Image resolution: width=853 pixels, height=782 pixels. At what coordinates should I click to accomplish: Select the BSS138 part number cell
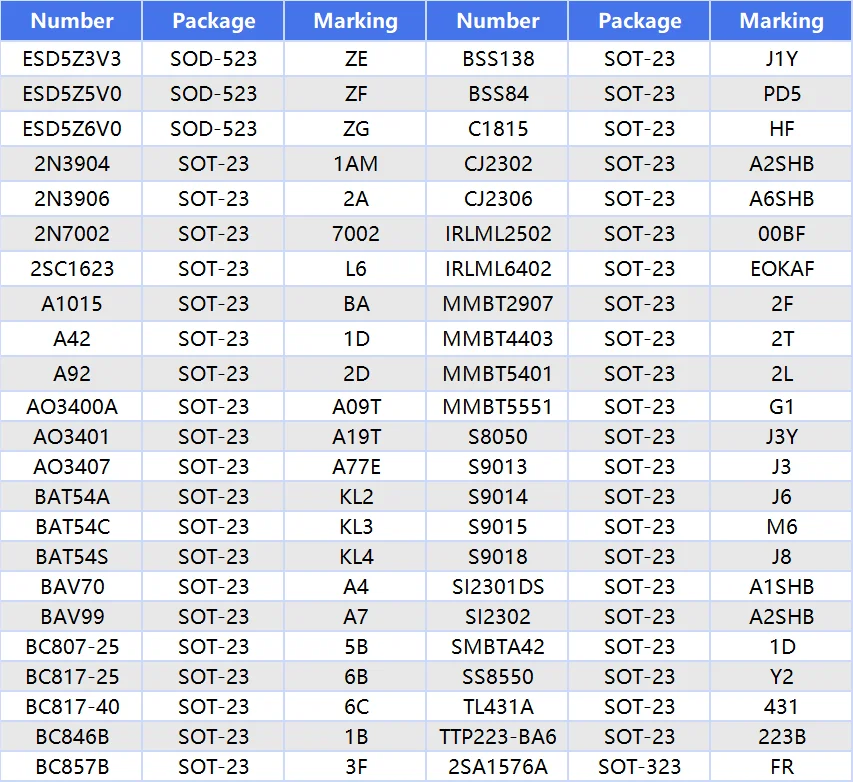tap(498, 59)
